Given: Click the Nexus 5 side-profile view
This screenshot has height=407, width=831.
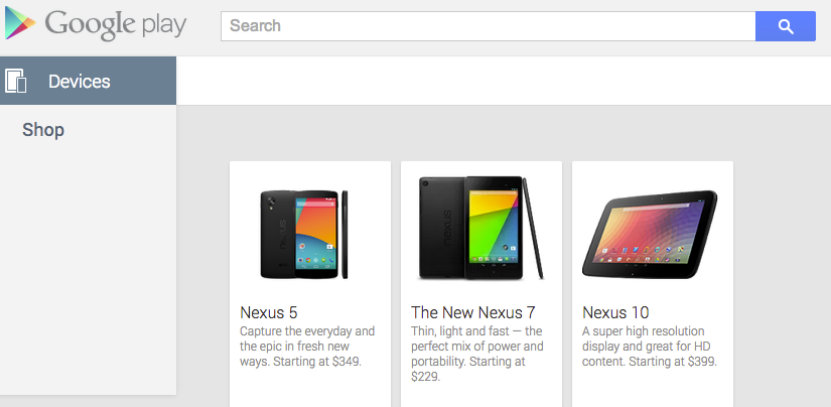Looking at the screenshot, I should point(345,233).
